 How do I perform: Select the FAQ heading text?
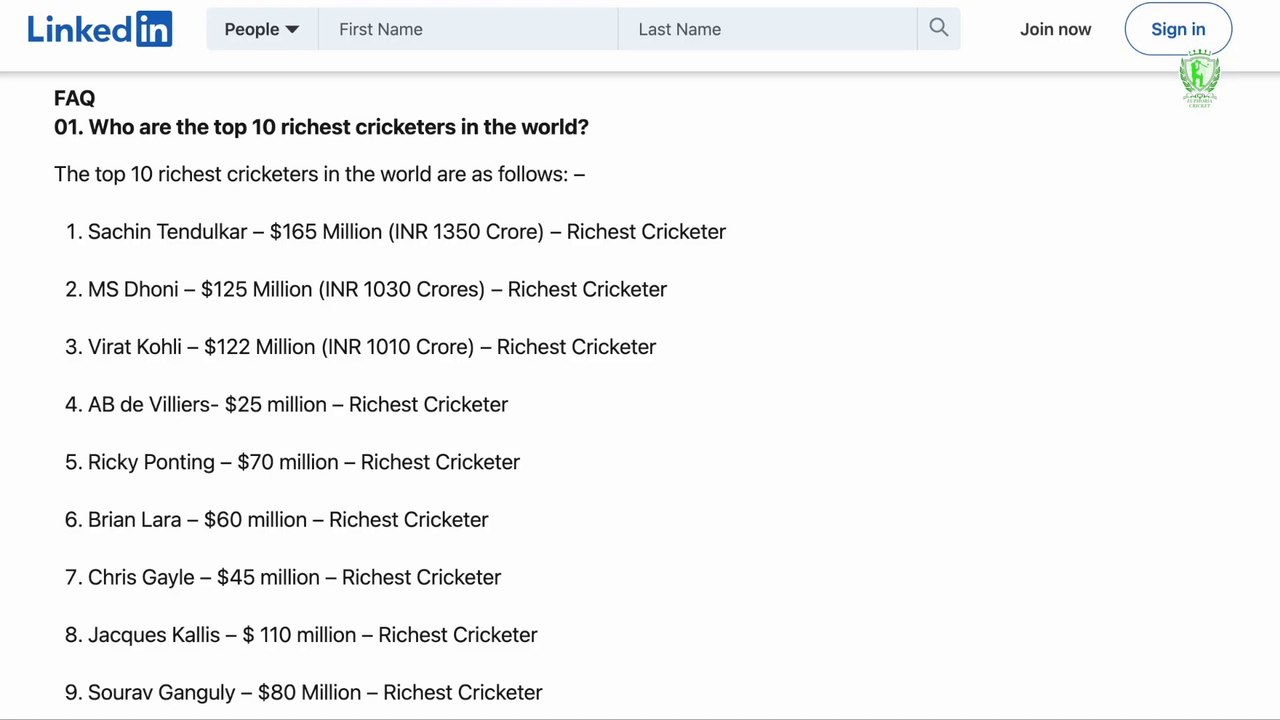click(x=75, y=98)
